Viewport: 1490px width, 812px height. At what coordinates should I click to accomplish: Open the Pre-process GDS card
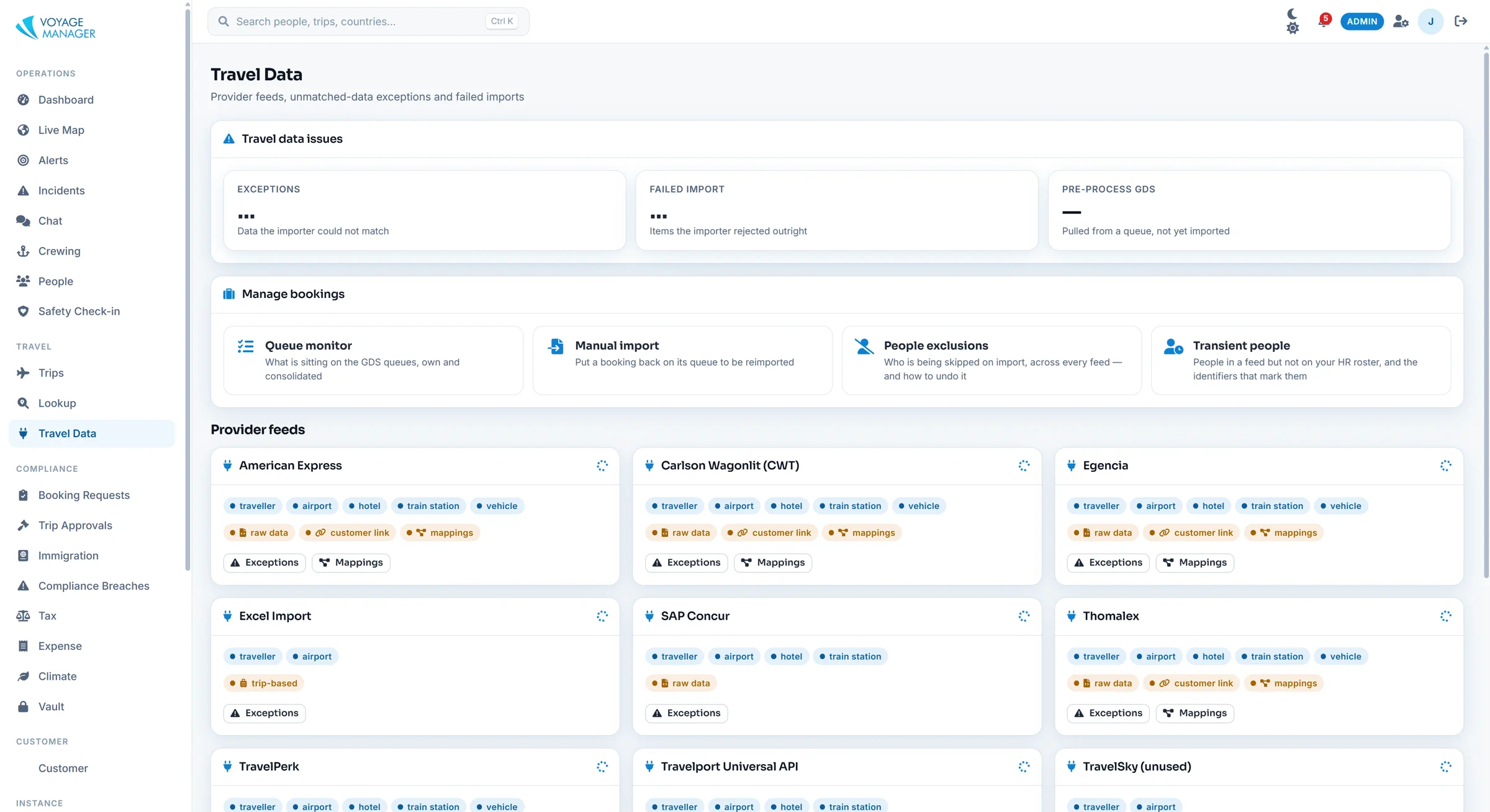click(x=1249, y=210)
